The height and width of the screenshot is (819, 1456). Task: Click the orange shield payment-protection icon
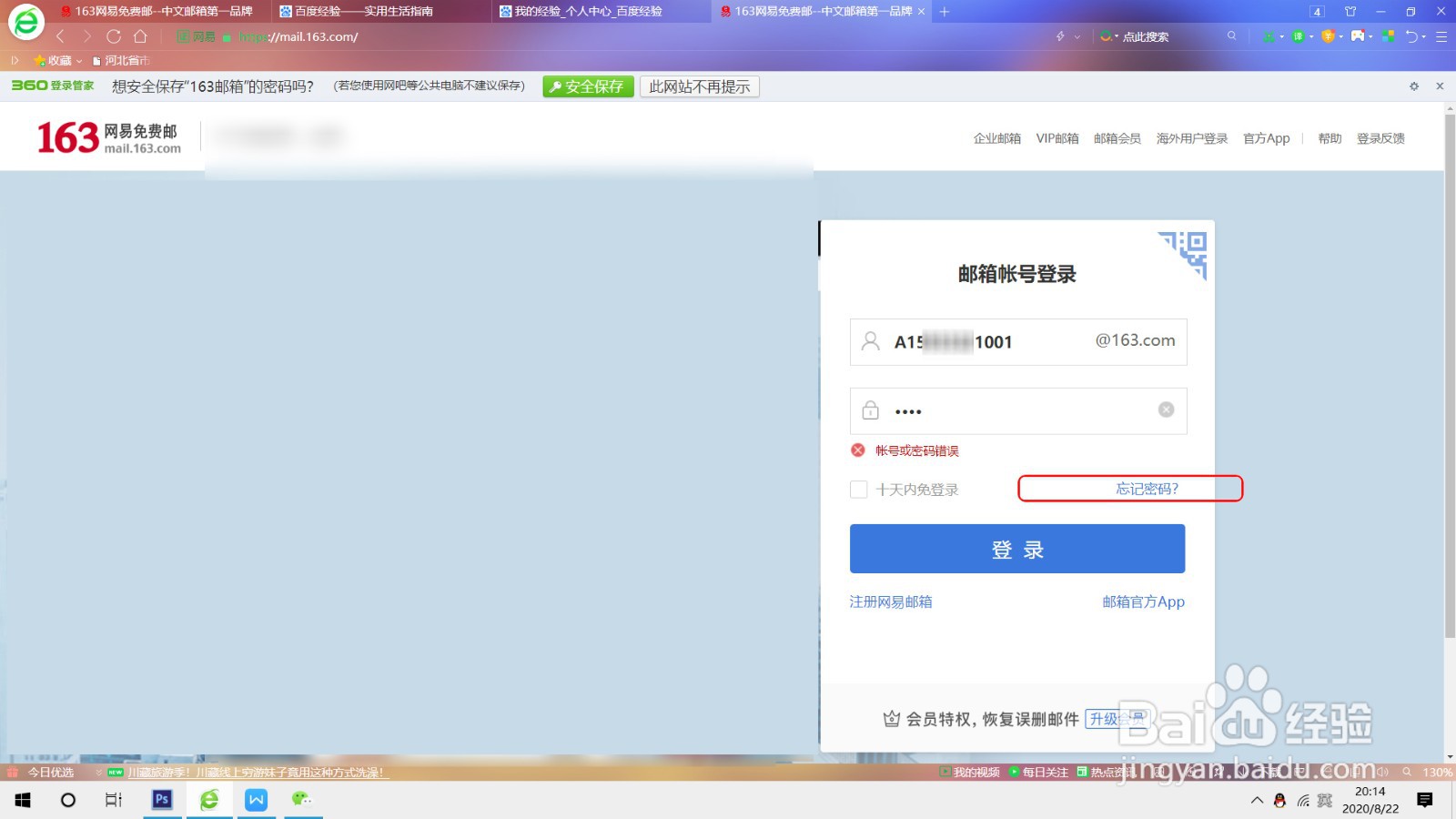tap(1328, 36)
